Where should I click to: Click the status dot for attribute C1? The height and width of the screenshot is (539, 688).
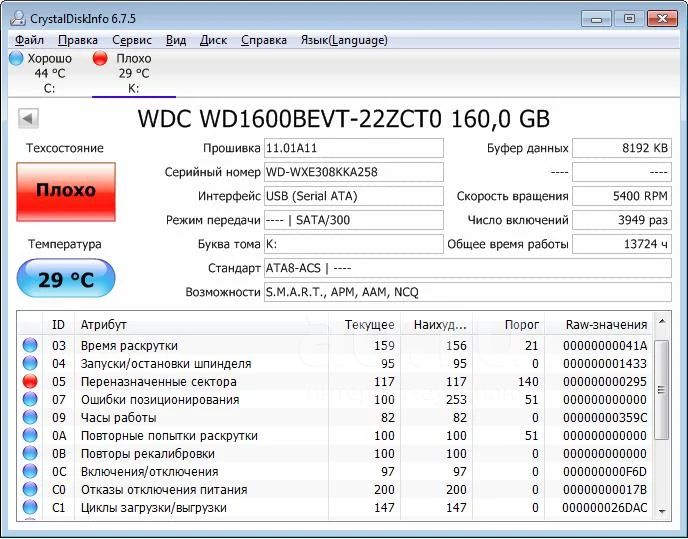pos(30,507)
